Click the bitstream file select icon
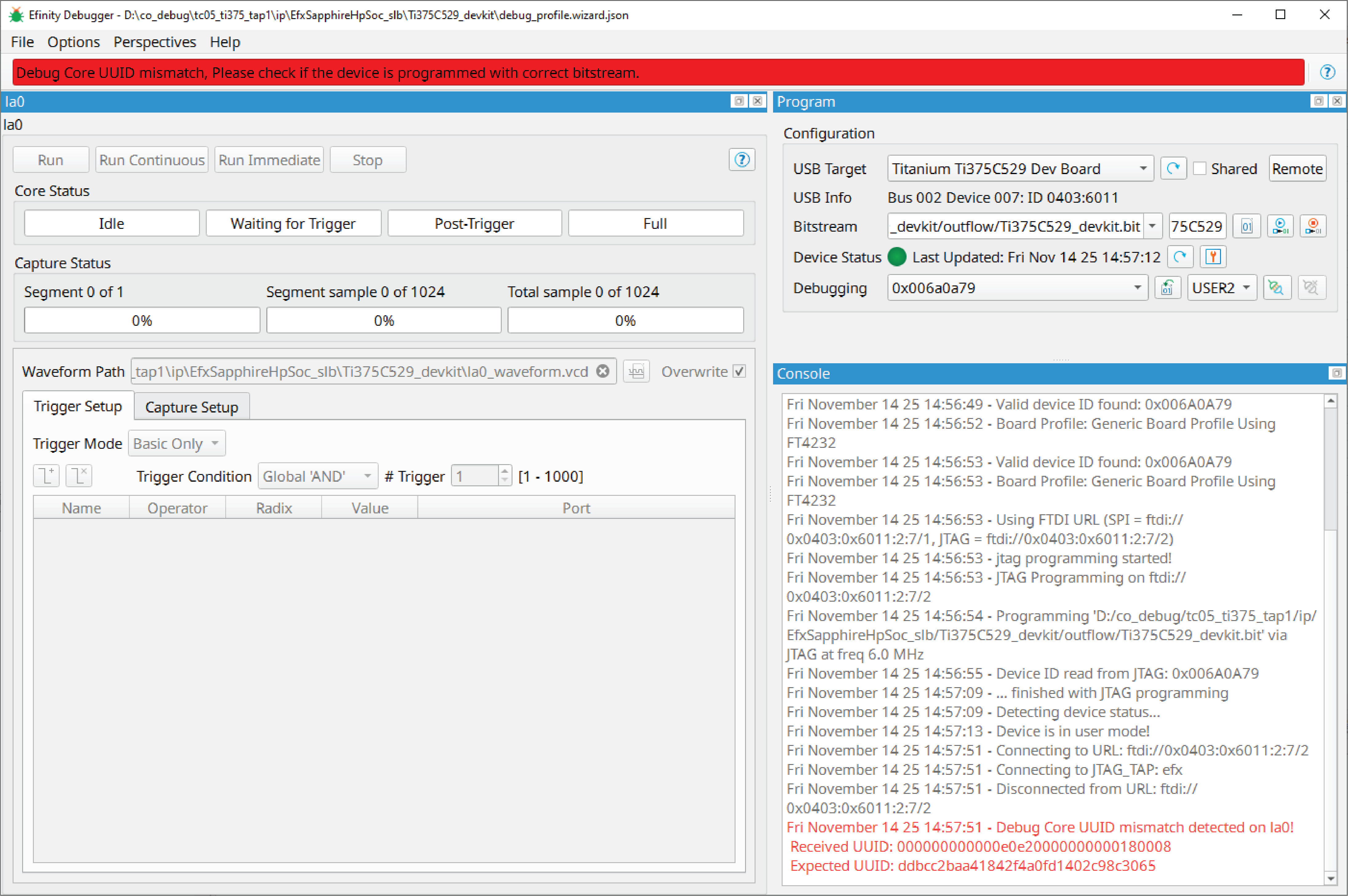 [x=1246, y=226]
